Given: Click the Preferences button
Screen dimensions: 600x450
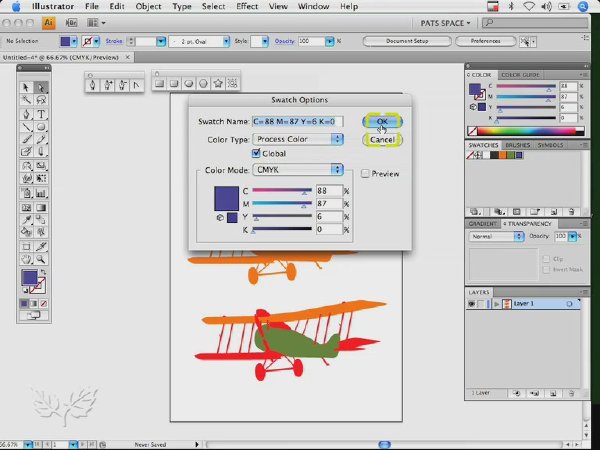Looking at the screenshot, I should (485, 41).
